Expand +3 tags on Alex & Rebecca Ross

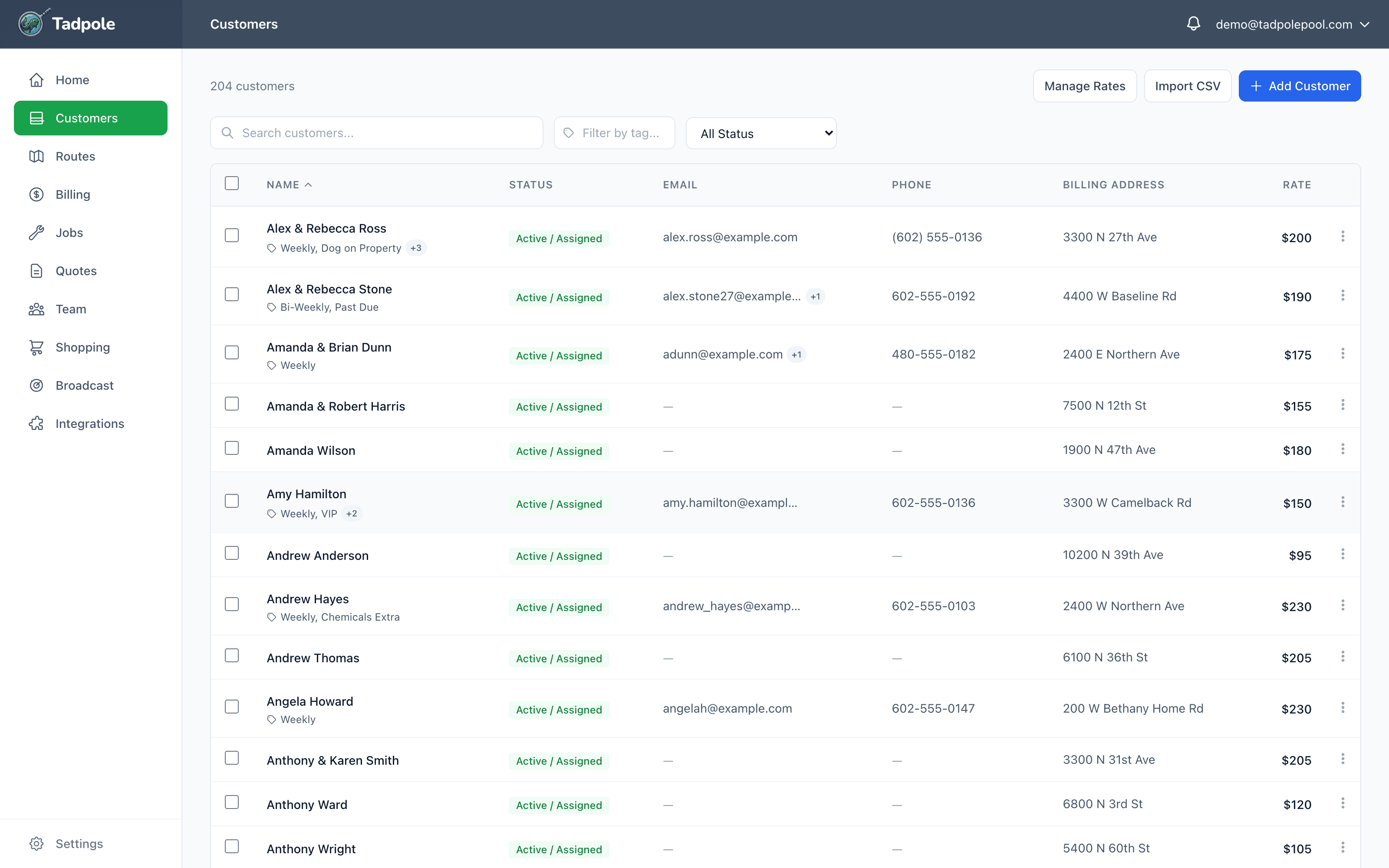coord(416,248)
